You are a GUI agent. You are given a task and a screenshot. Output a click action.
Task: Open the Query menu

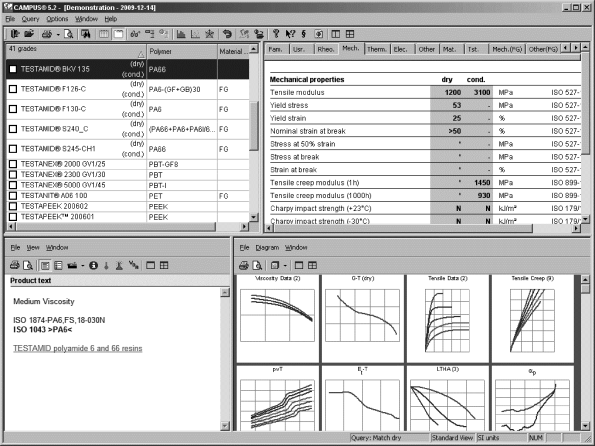tap(30, 19)
